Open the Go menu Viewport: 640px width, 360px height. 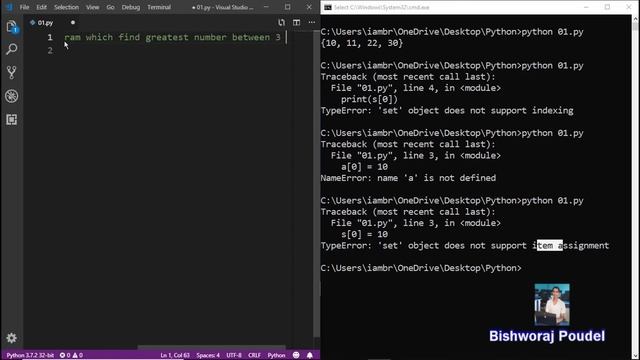click(110, 7)
